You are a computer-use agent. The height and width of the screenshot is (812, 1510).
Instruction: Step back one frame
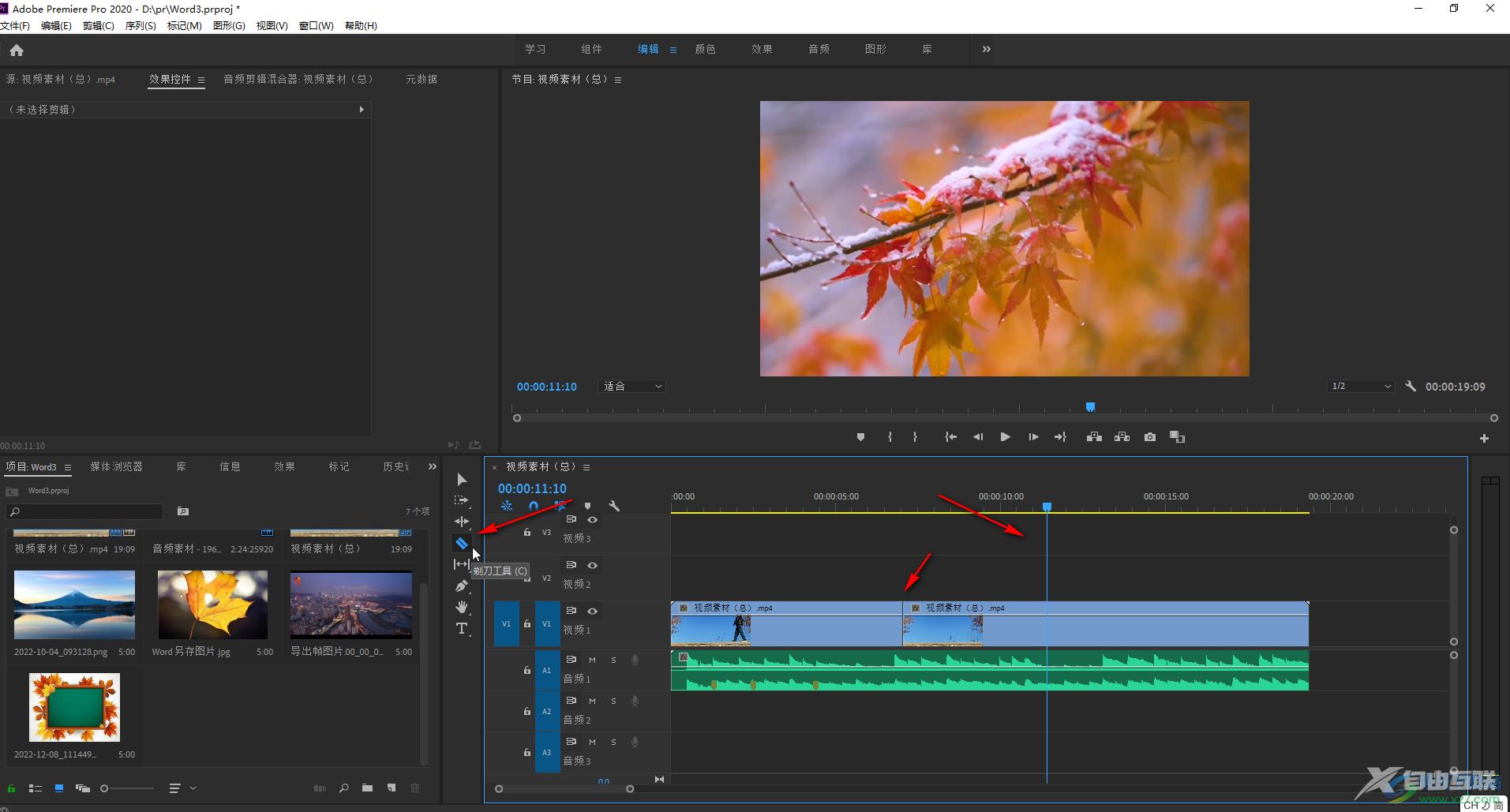pyautogui.click(x=978, y=437)
